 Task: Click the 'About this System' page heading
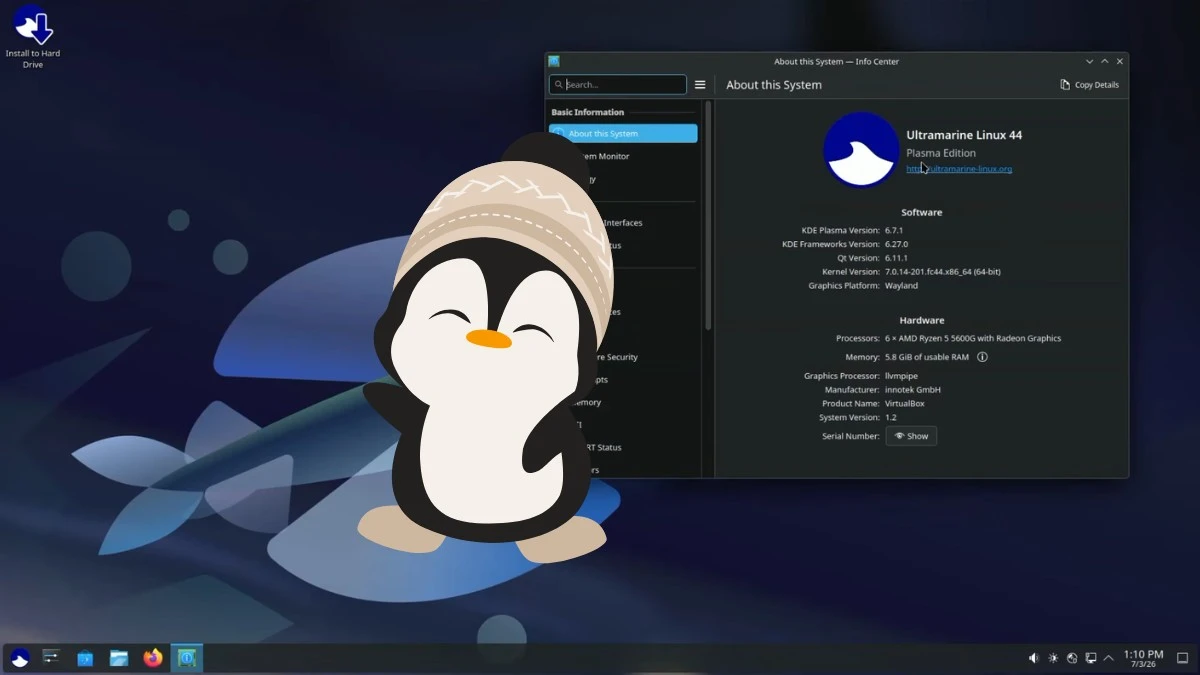[774, 85]
